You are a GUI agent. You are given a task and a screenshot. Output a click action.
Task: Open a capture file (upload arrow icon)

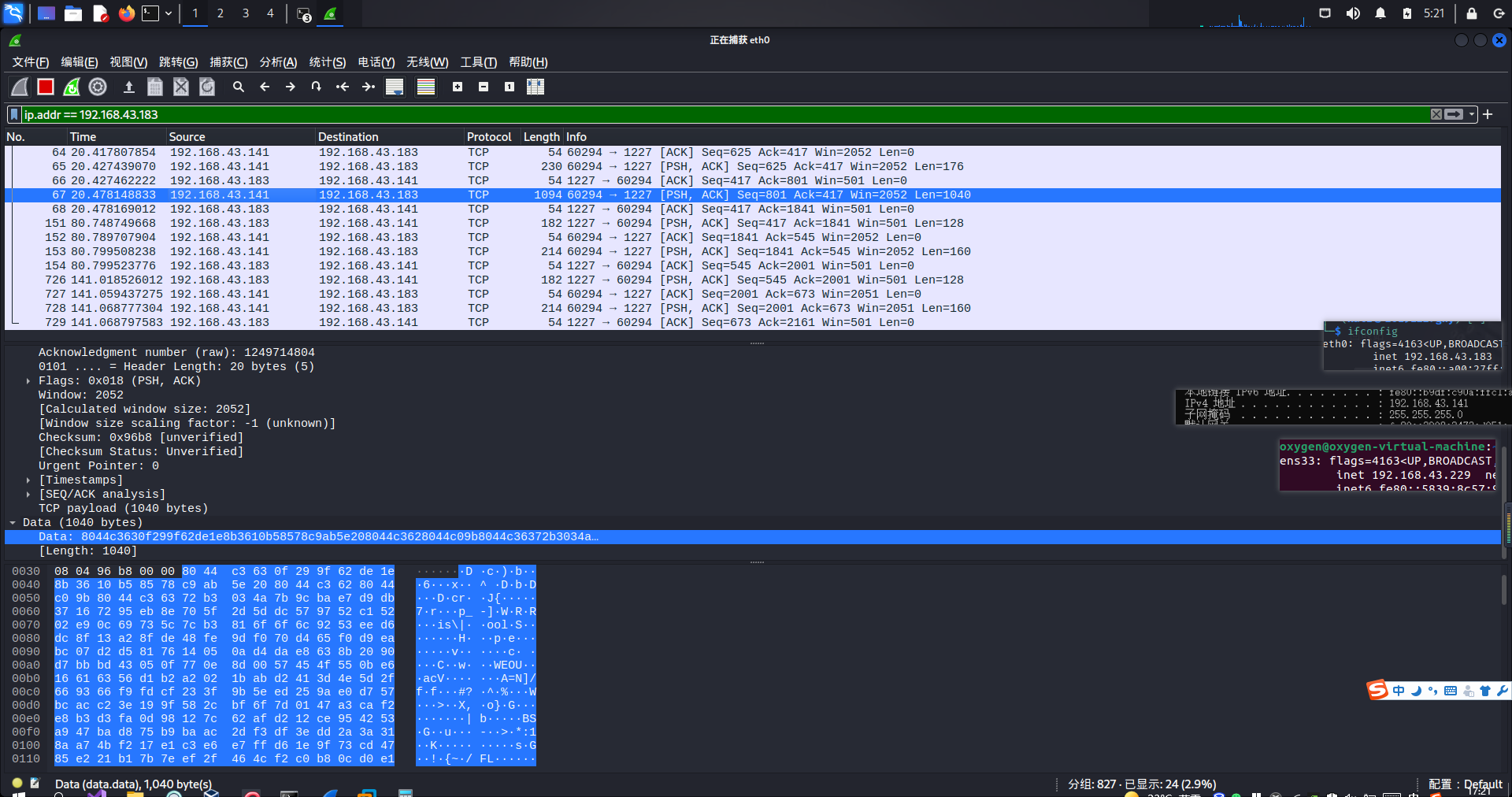click(129, 87)
